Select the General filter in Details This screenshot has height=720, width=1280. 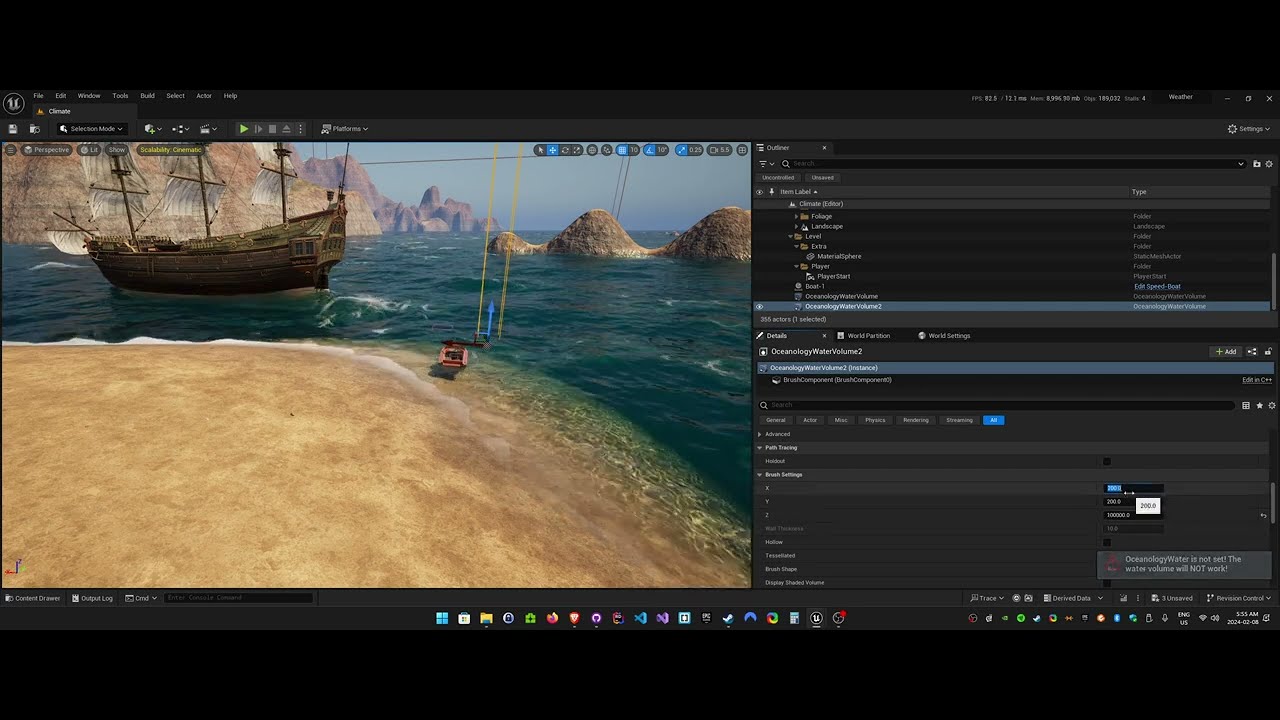(776, 420)
